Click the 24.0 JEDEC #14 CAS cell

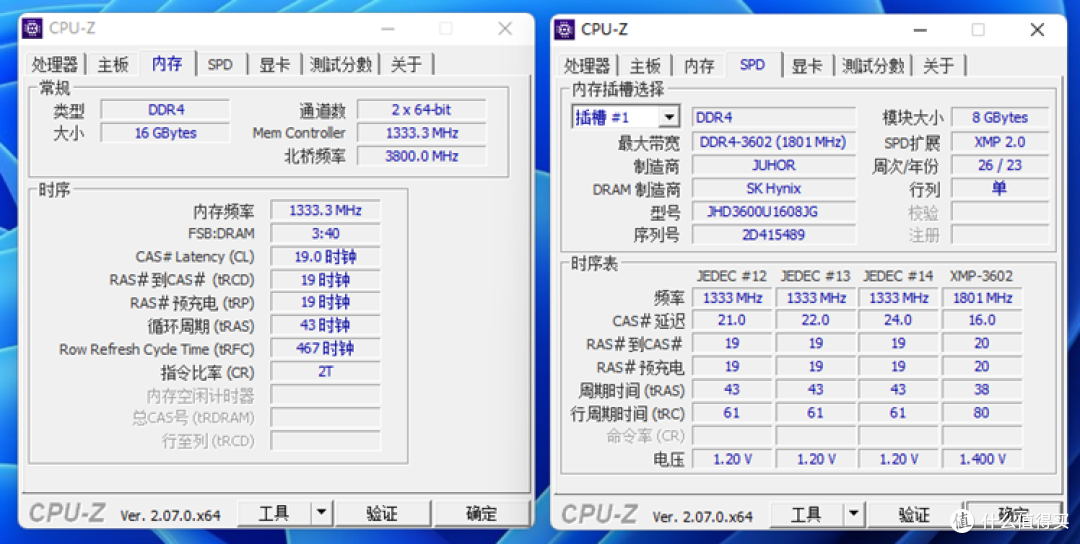pos(898,320)
